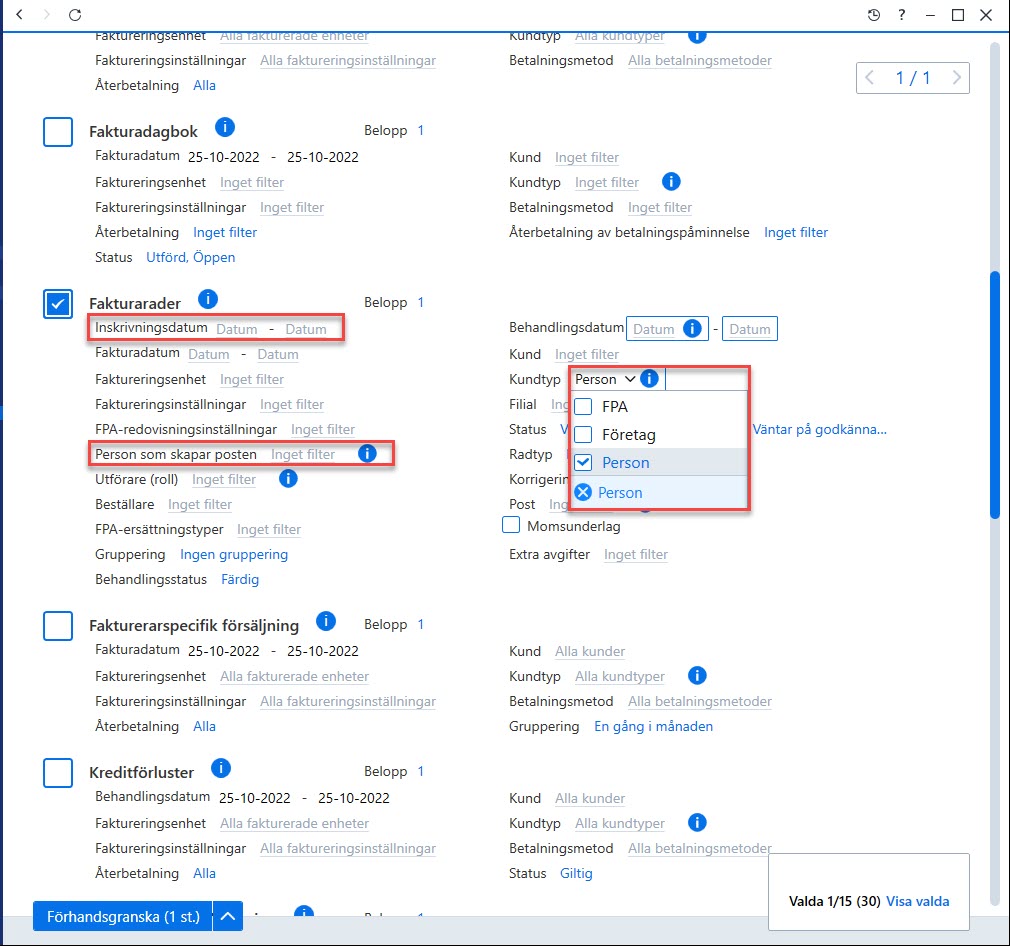Open the Visa valda link
Screen dimensions: 1010x946
(x=917, y=901)
